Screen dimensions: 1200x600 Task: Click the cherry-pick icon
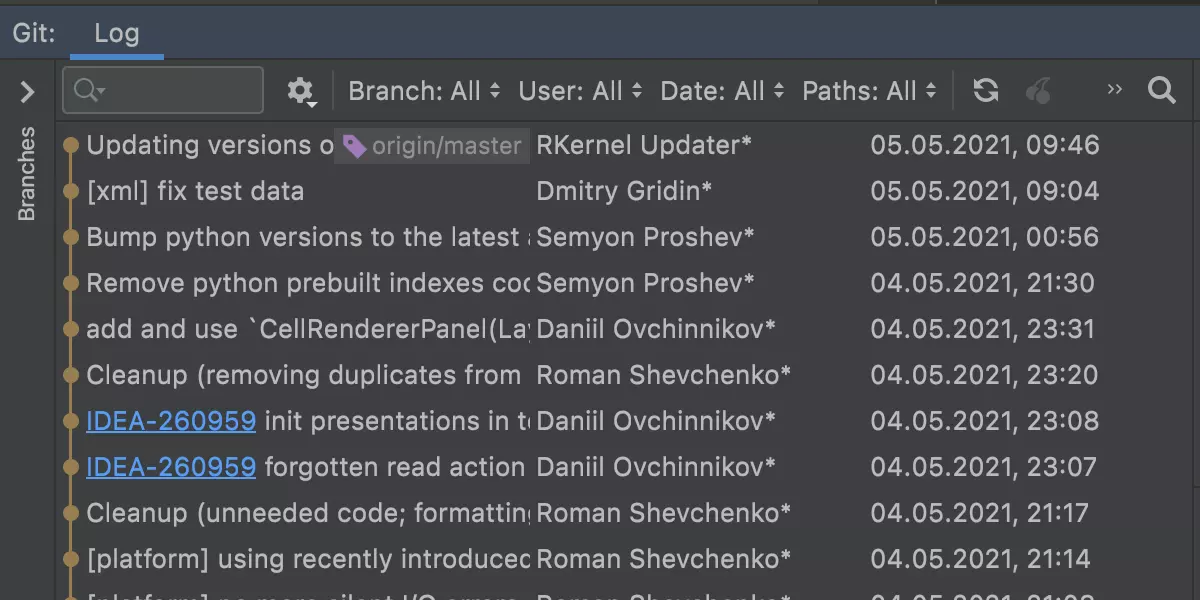point(1039,91)
